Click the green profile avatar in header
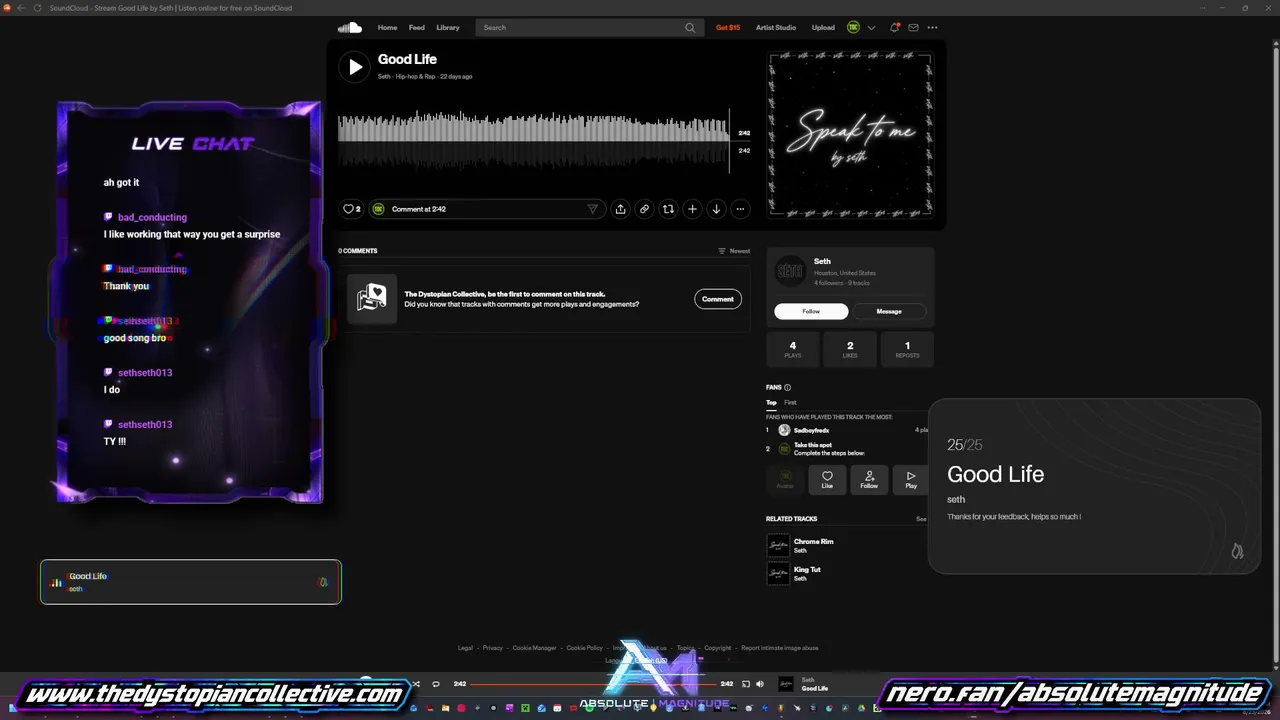 point(854,28)
